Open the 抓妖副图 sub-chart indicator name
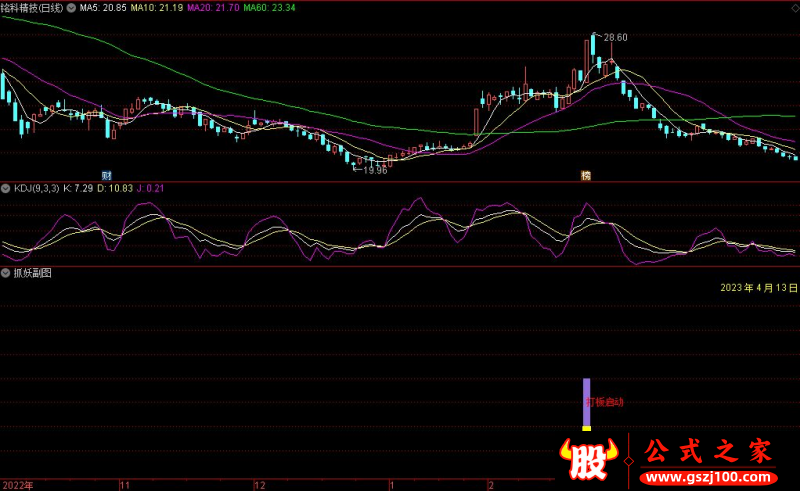This screenshot has width=800, height=491. coord(32,272)
